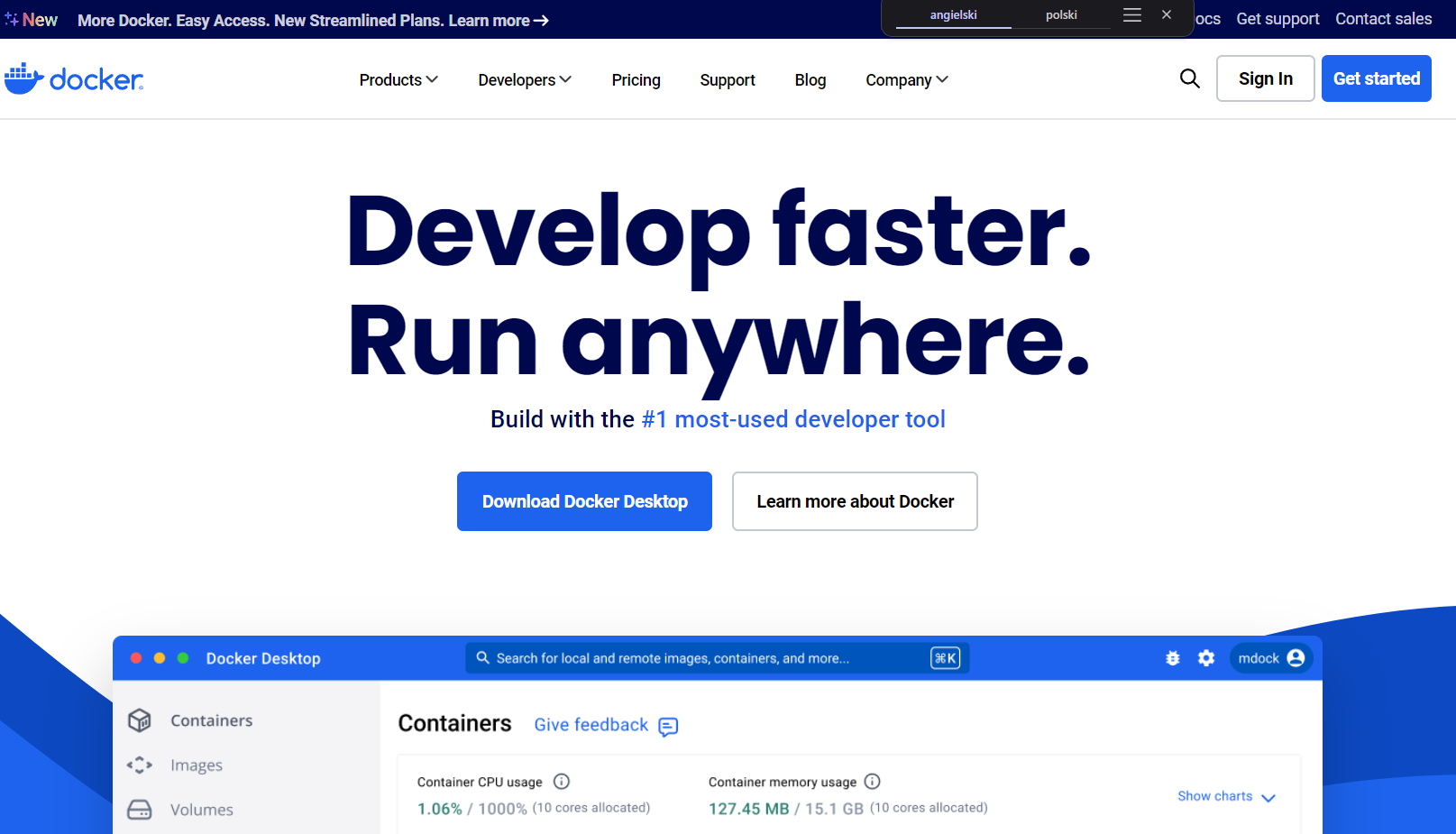Click the memory usage value 127.45 MB
Screen dimensions: 1456x834
click(x=749, y=809)
